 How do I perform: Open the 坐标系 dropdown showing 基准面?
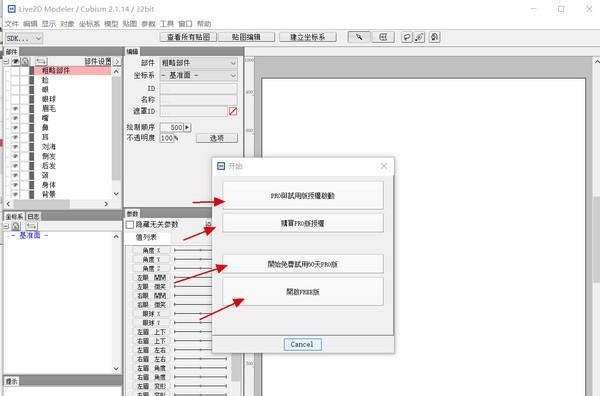(199, 76)
